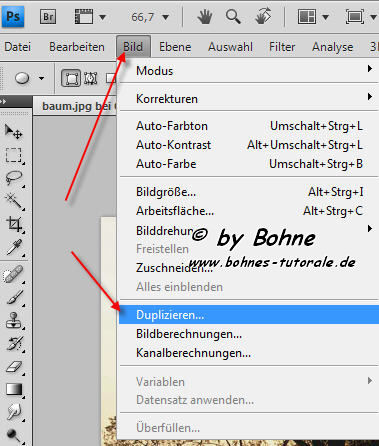Select the Lasso tool

(x=14, y=178)
